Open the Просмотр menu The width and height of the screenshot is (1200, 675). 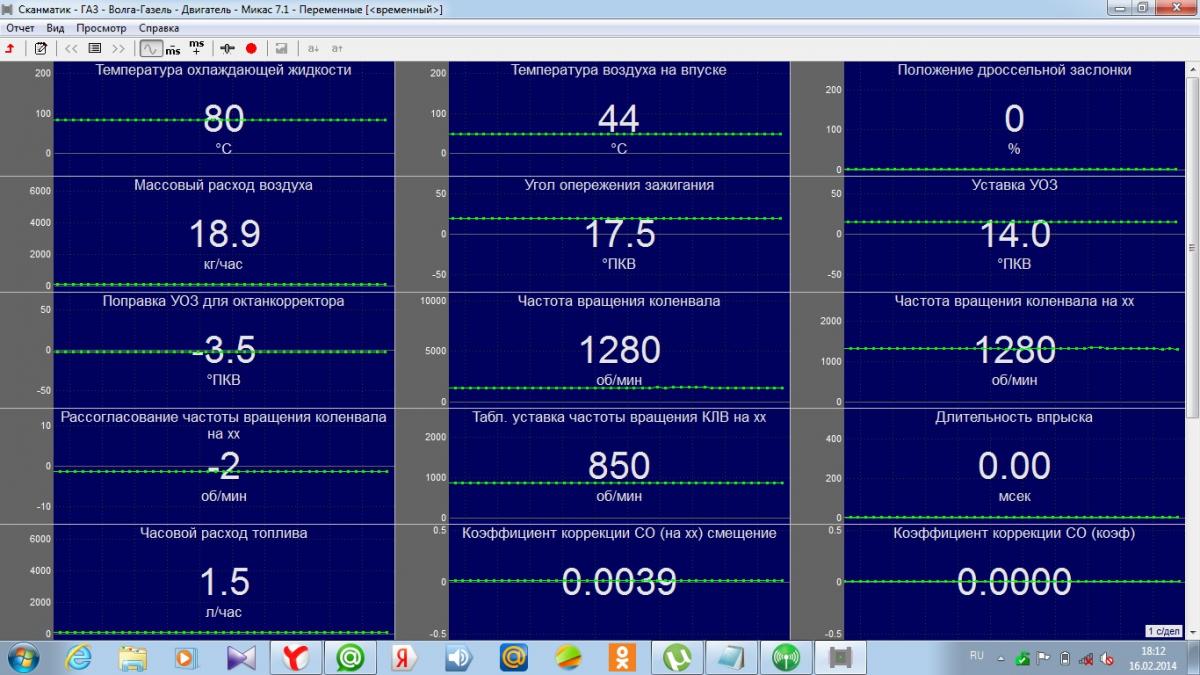pos(101,28)
